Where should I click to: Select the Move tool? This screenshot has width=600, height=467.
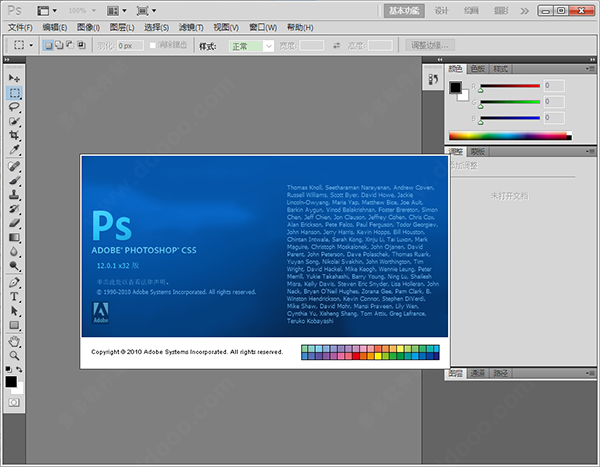pyautogui.click(x=14, y=78)
